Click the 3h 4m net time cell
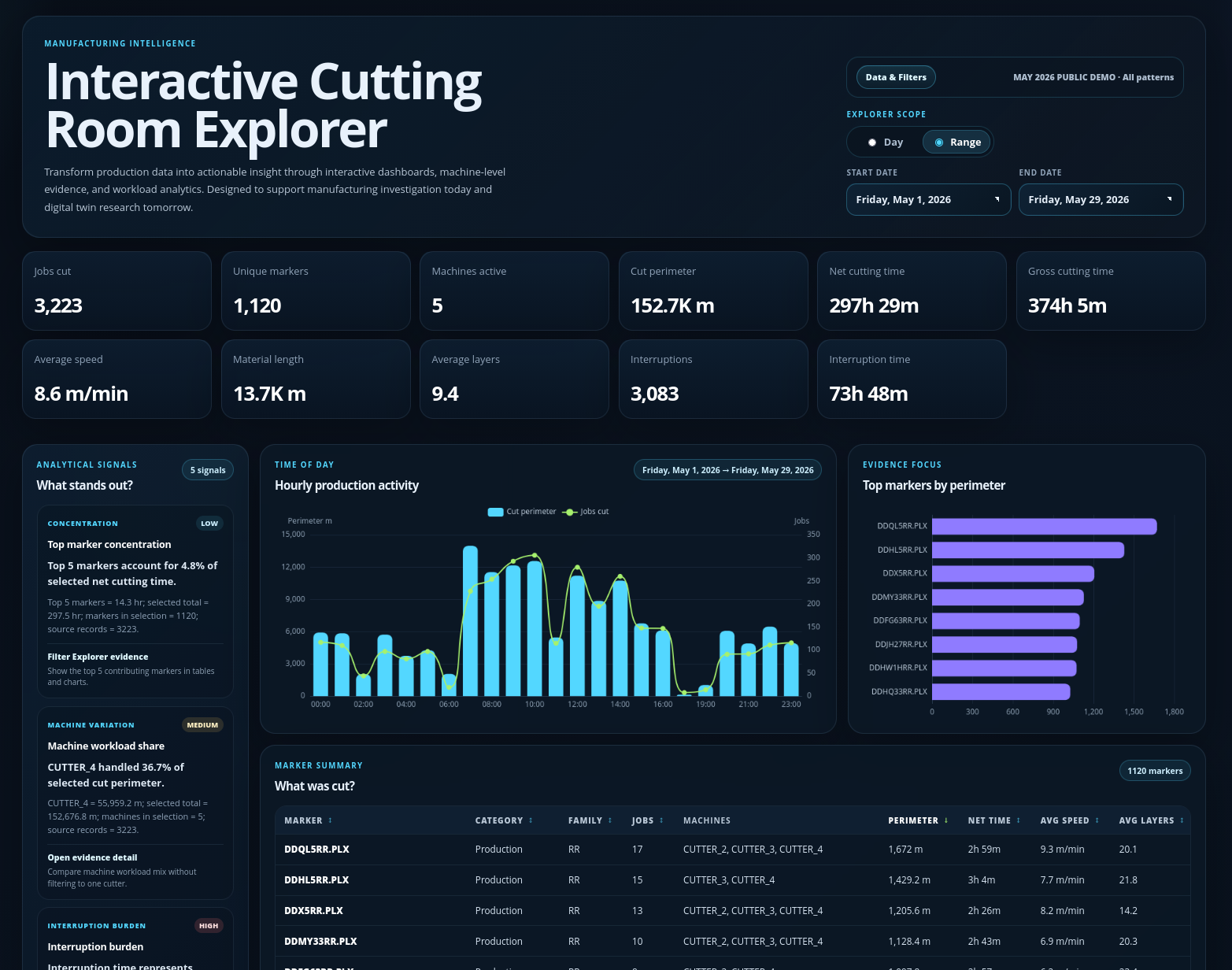This screenshot has width=1232, height=970. (x=982, y=880)
